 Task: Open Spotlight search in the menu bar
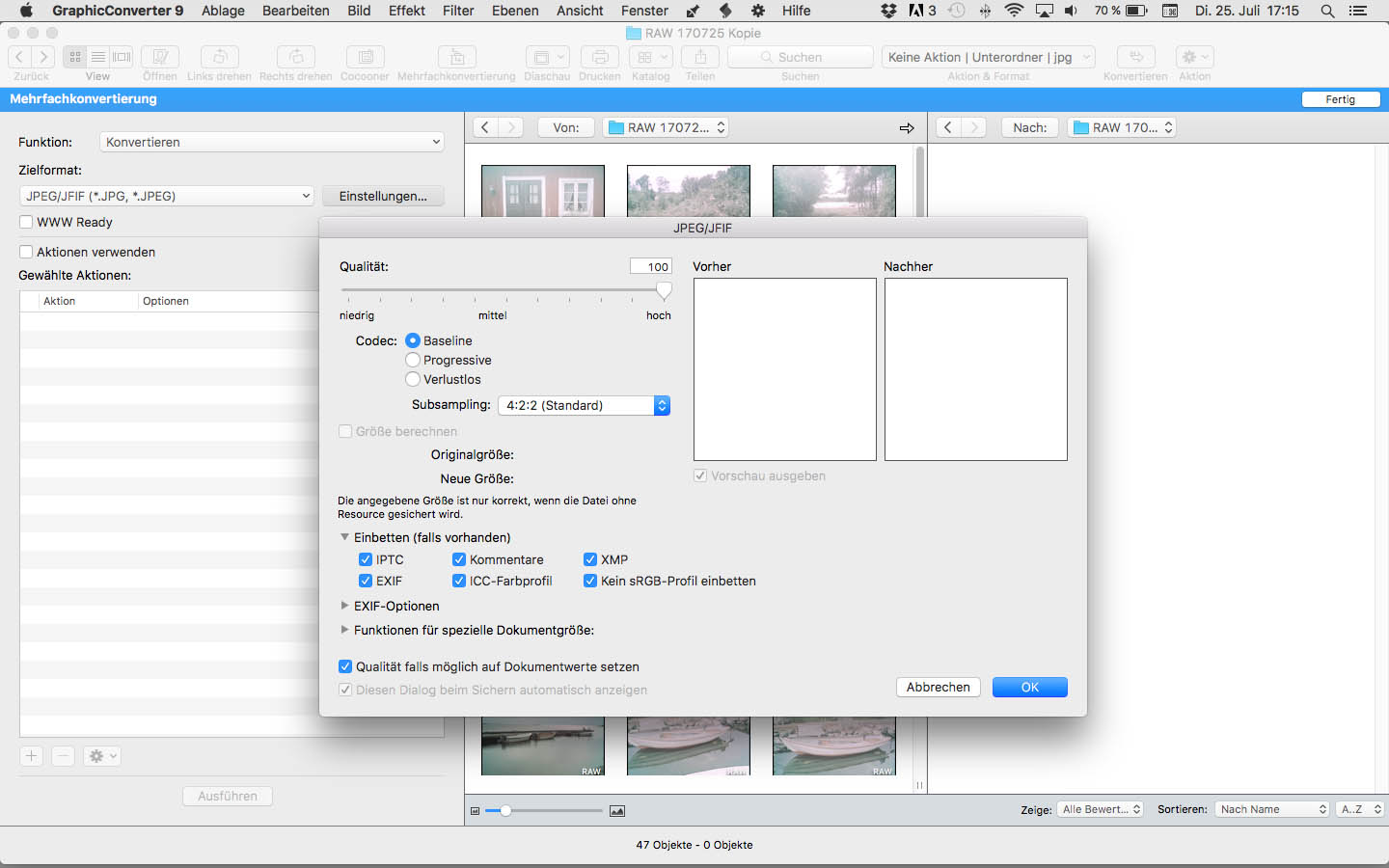coord(1327,11)
